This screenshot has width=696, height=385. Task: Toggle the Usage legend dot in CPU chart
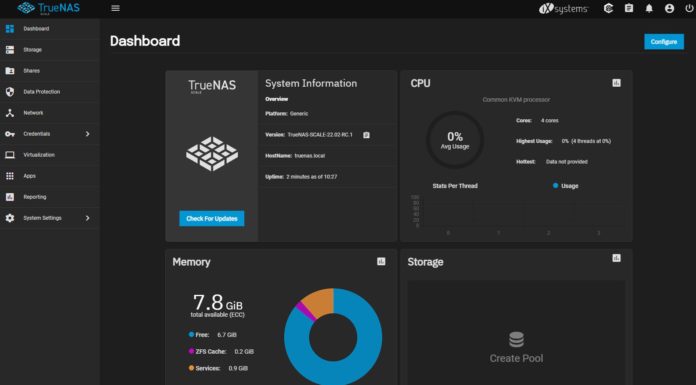pos(555,186)
